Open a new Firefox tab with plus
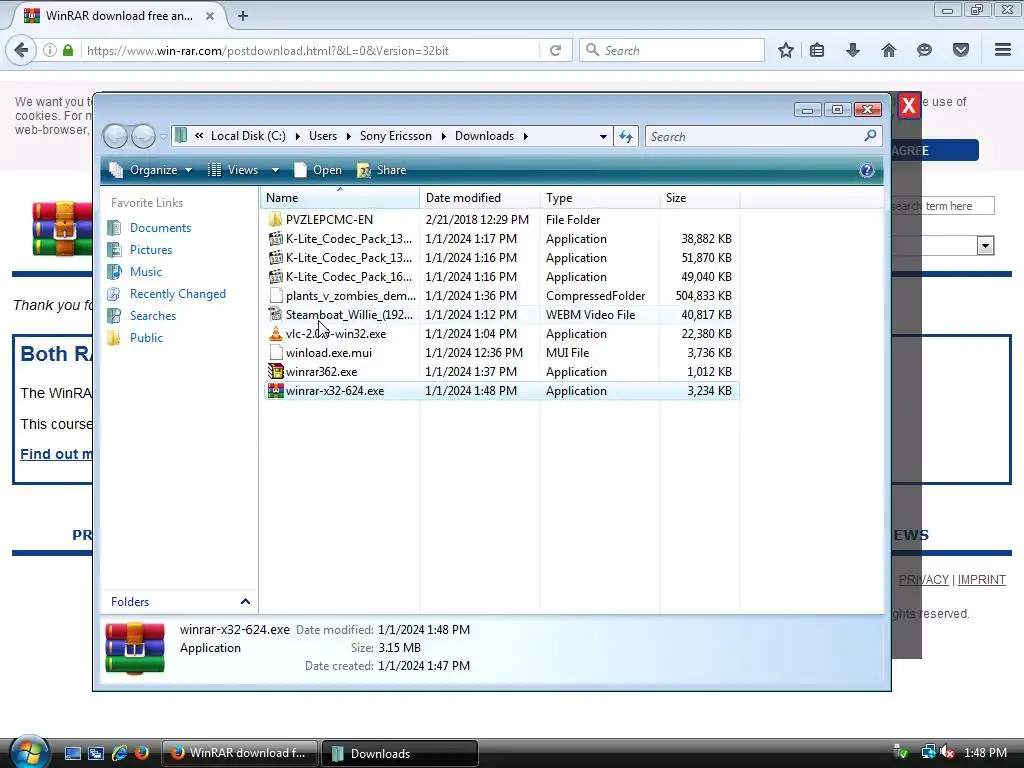The height and width of the screenshot is (768, 1024). tap(243, 16)
